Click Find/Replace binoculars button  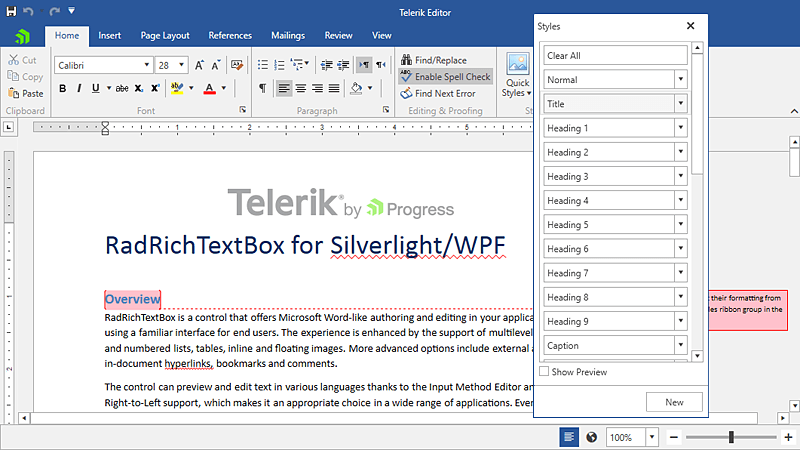434,60
